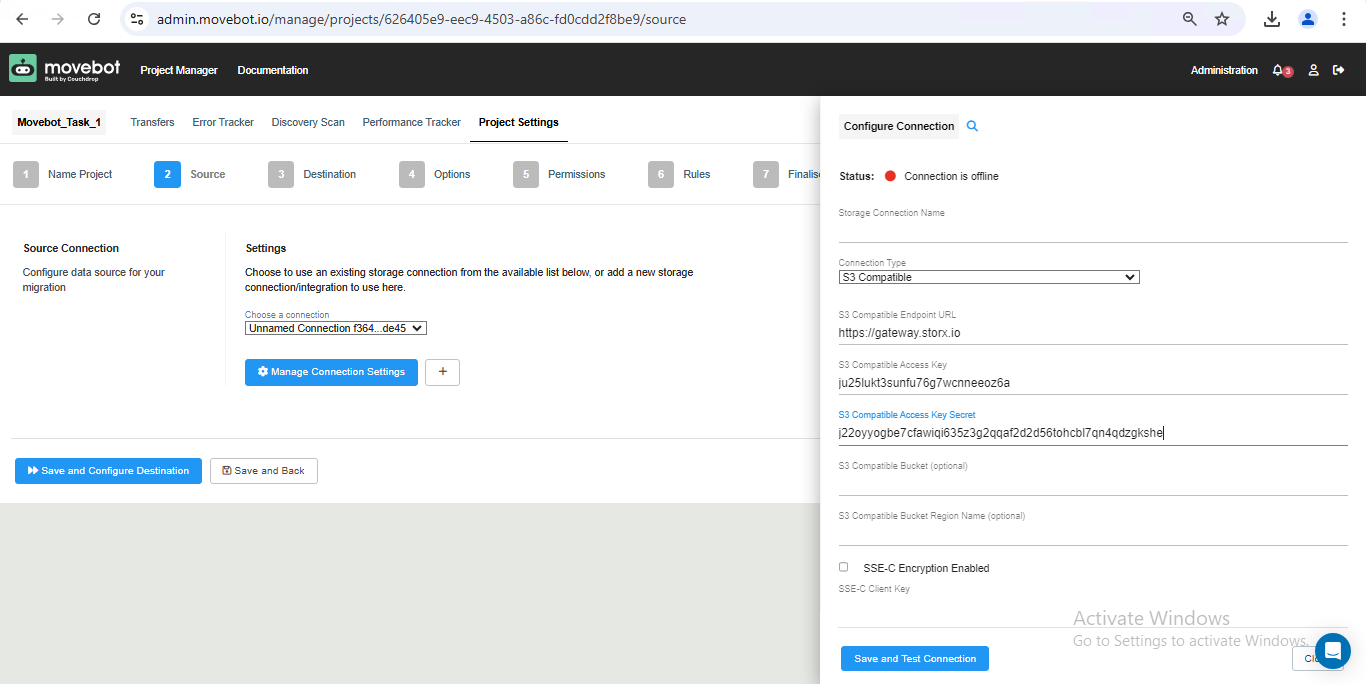The width and height of the screenshot is (1366, 684).
Task: Click step 5 number badge
Action: [526, 174]
